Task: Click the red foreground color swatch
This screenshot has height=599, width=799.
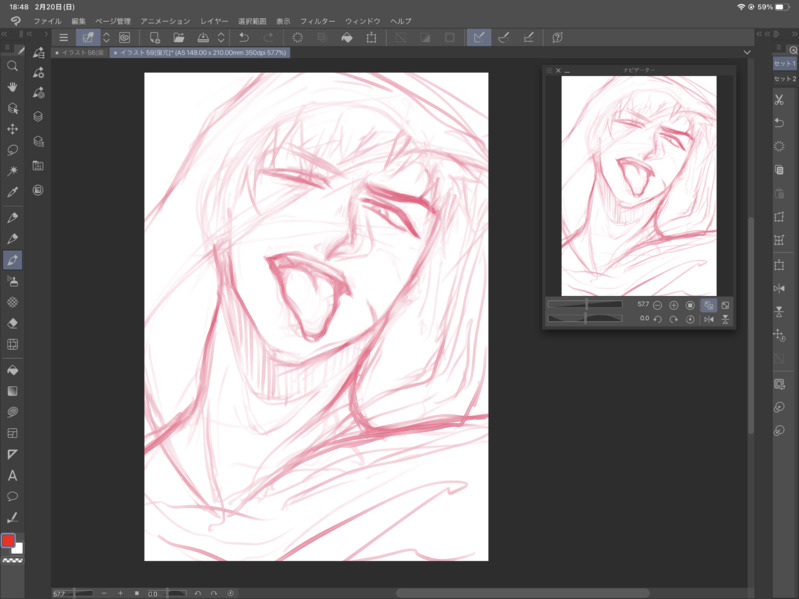Action: tap(8, 541)
